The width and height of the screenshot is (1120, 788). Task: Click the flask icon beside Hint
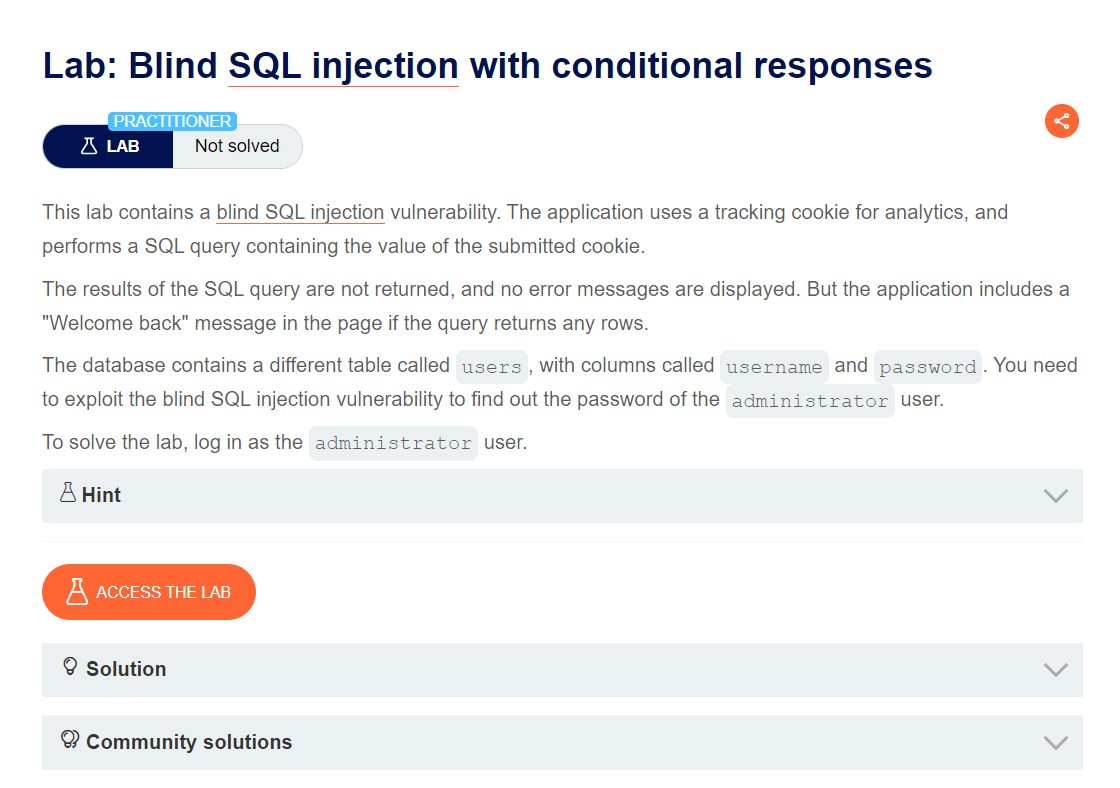point(68,493)
